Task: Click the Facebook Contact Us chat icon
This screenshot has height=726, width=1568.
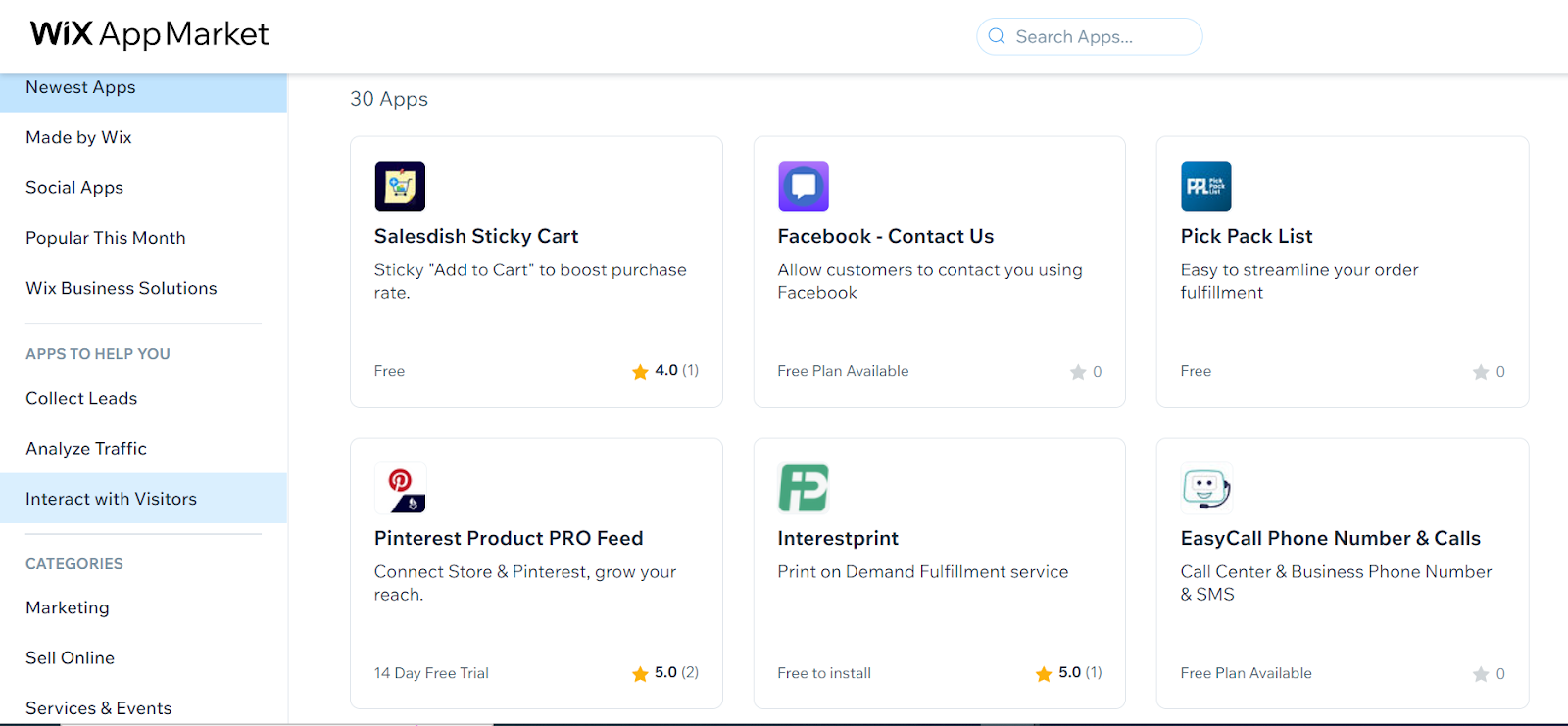Action: coord(803,186)
